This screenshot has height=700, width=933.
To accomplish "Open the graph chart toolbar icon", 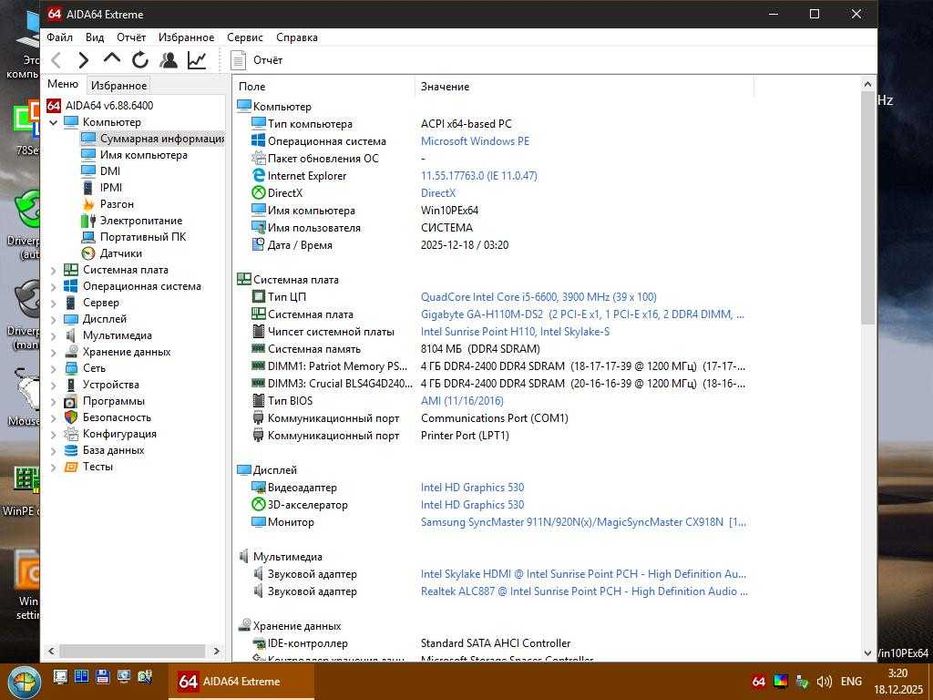I will (x=197, y=60).
